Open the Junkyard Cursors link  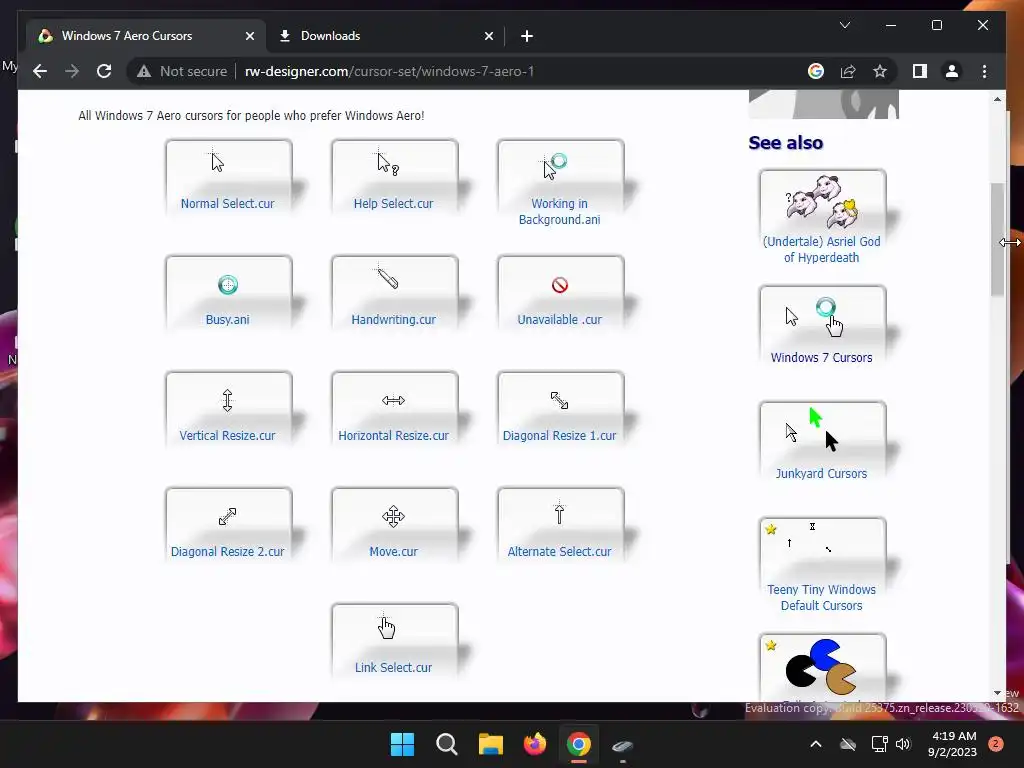point(822,473)
